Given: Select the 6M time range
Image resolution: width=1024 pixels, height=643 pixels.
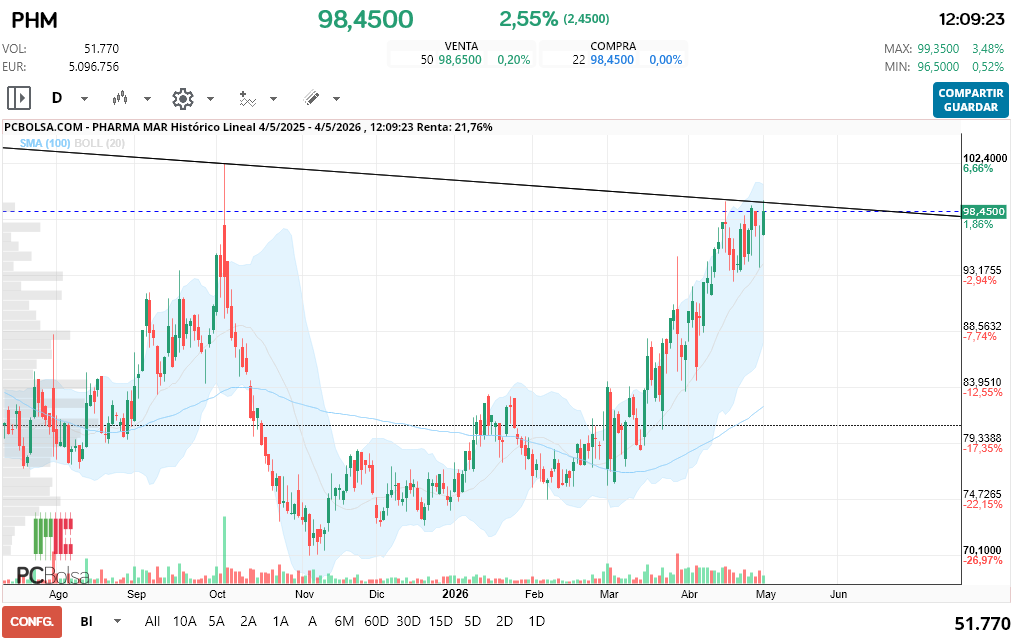Looking at the screenshot, I should 344,621.
